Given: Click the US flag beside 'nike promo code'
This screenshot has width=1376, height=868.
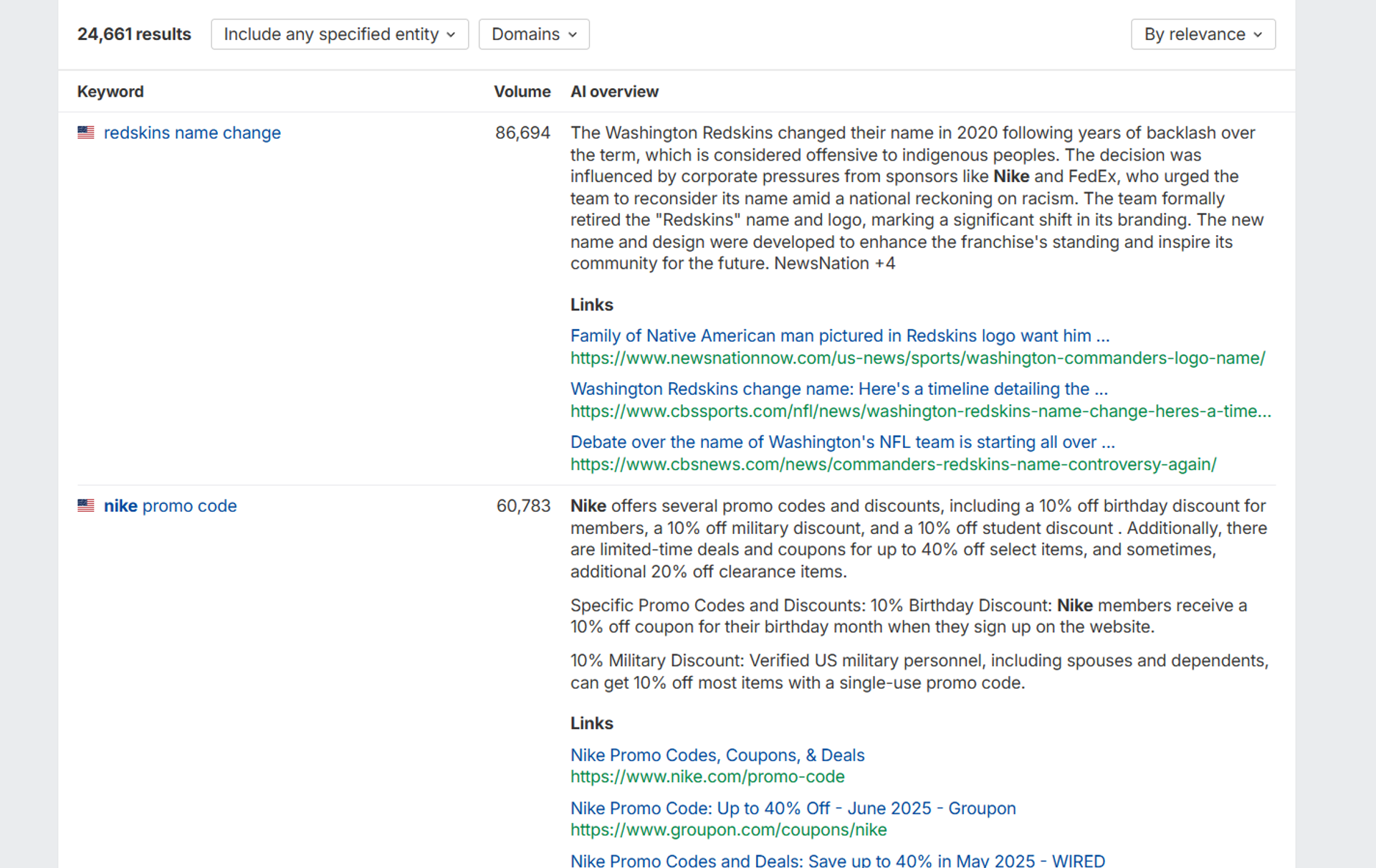Looking at the screenshot, I should tap(86, 505).
